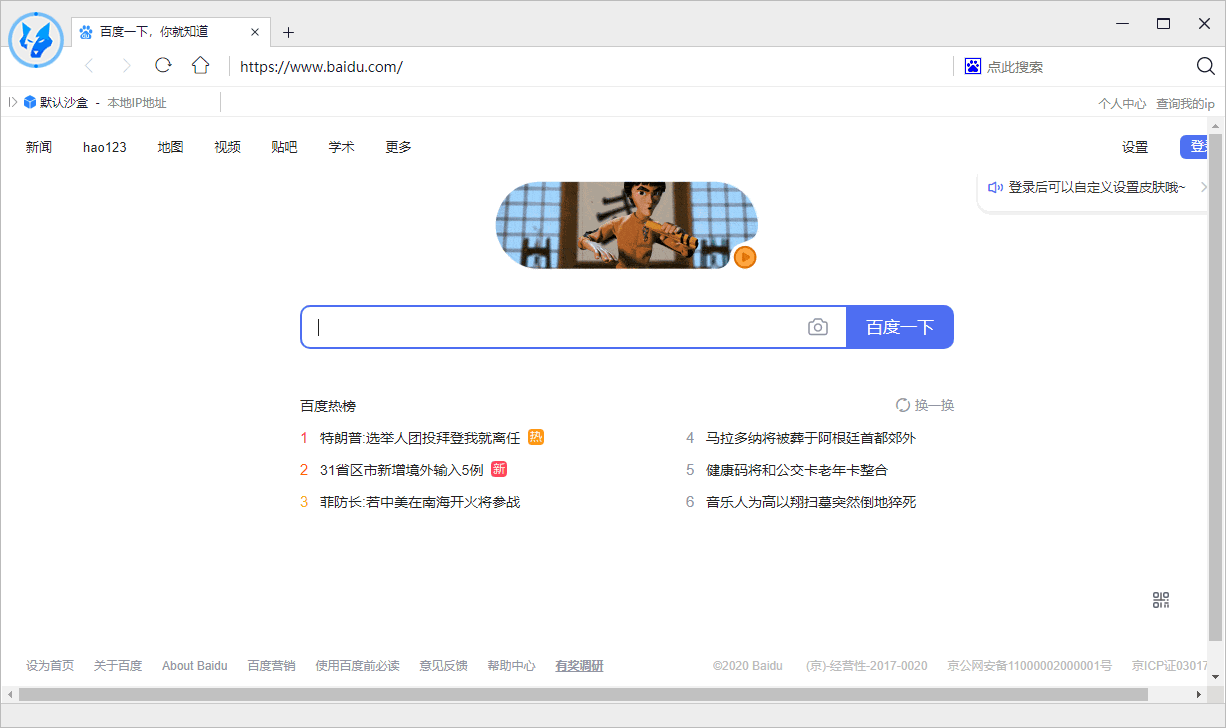Screen dimensions: 1226x728
Task: Open camera image search in search box
Action: pos(818,327)
